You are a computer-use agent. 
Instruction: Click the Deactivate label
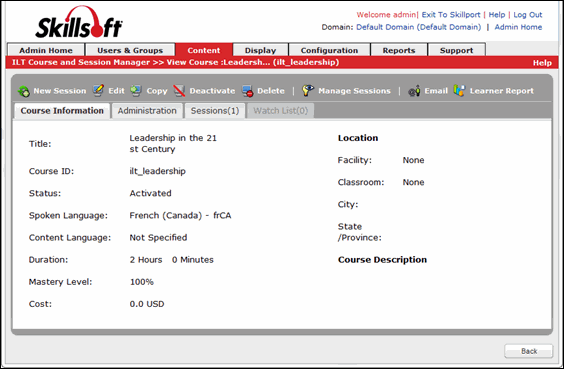coord(212,91)
